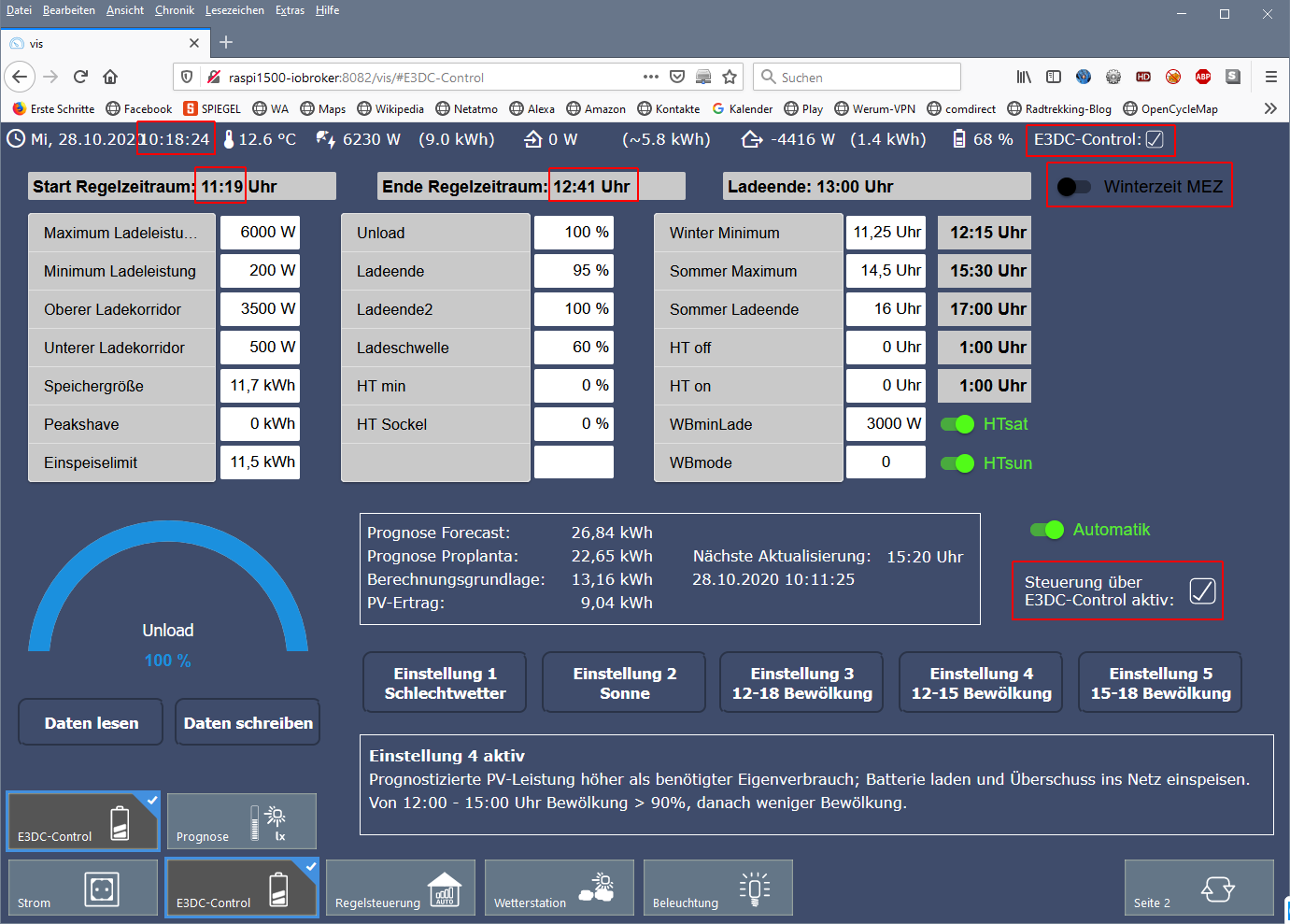The image size is (1290, 924).
Task: Open the Pocket save icon in address bar
Action: 677,77
